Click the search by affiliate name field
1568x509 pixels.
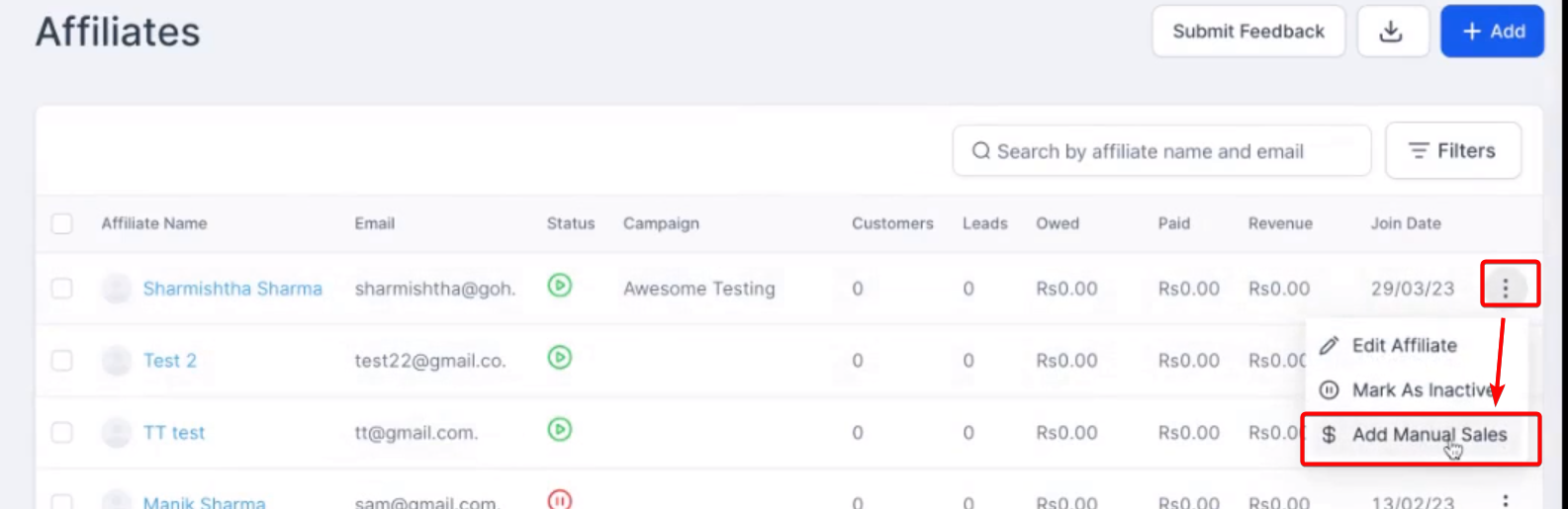pos(1161,151)
